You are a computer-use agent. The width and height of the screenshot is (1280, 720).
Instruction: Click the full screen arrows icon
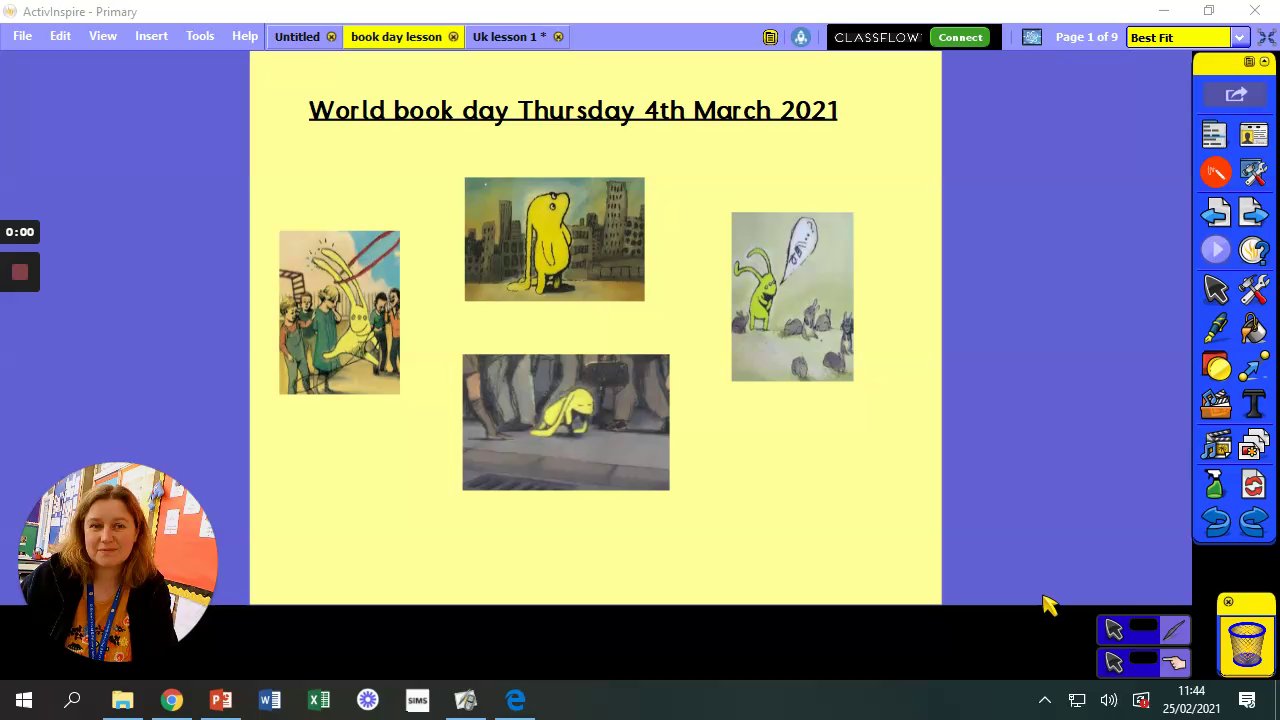pos(1267,37)
